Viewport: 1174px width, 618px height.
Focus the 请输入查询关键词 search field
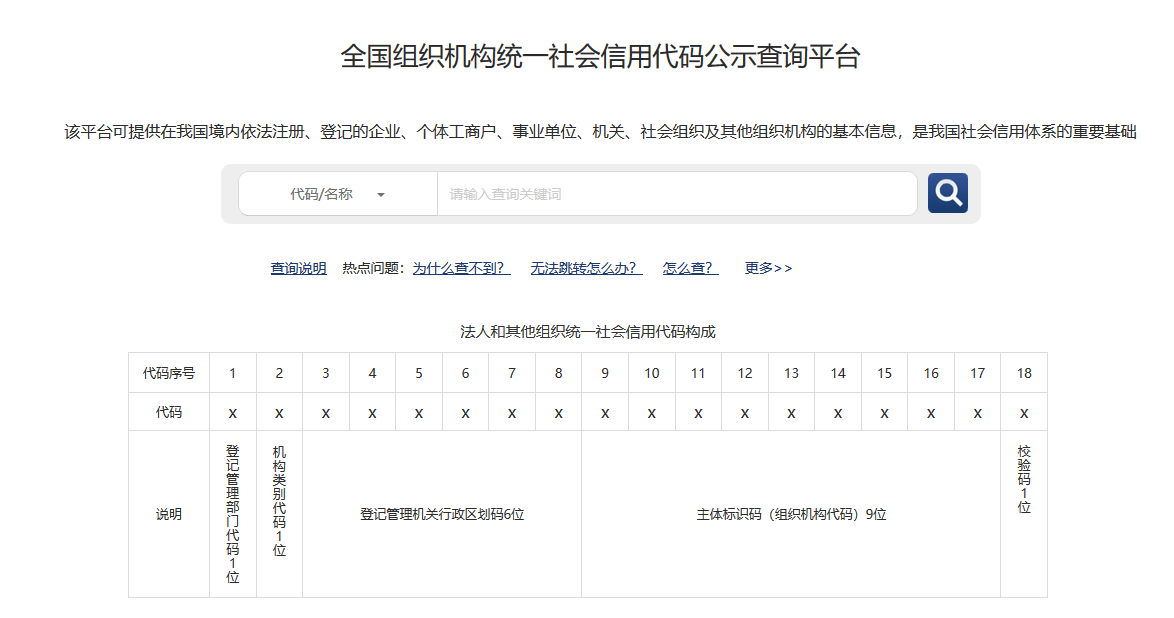[677, 194]
